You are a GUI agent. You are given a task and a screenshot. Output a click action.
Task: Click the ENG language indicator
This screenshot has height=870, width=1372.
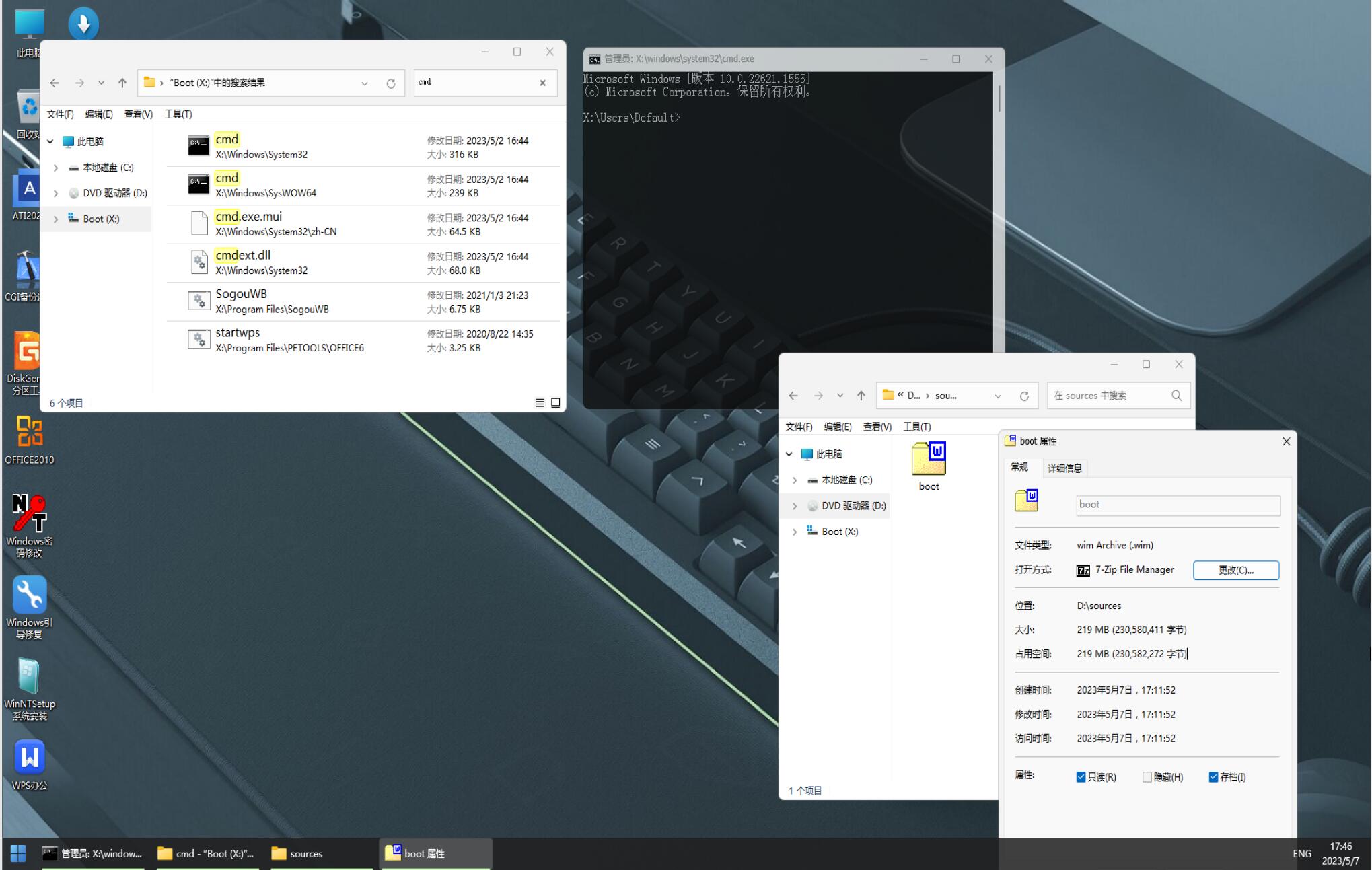tap(1301, 853)
